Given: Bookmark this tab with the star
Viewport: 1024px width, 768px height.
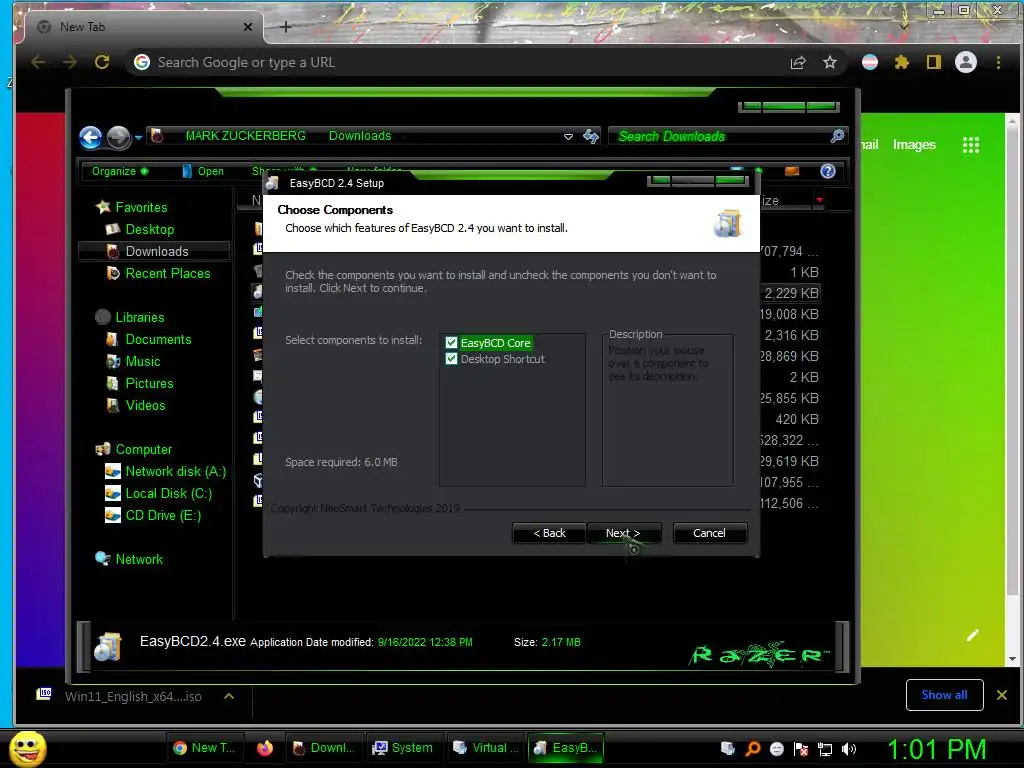Looking at the screenshot, I should pyautogui.click(x=829, y=62).
